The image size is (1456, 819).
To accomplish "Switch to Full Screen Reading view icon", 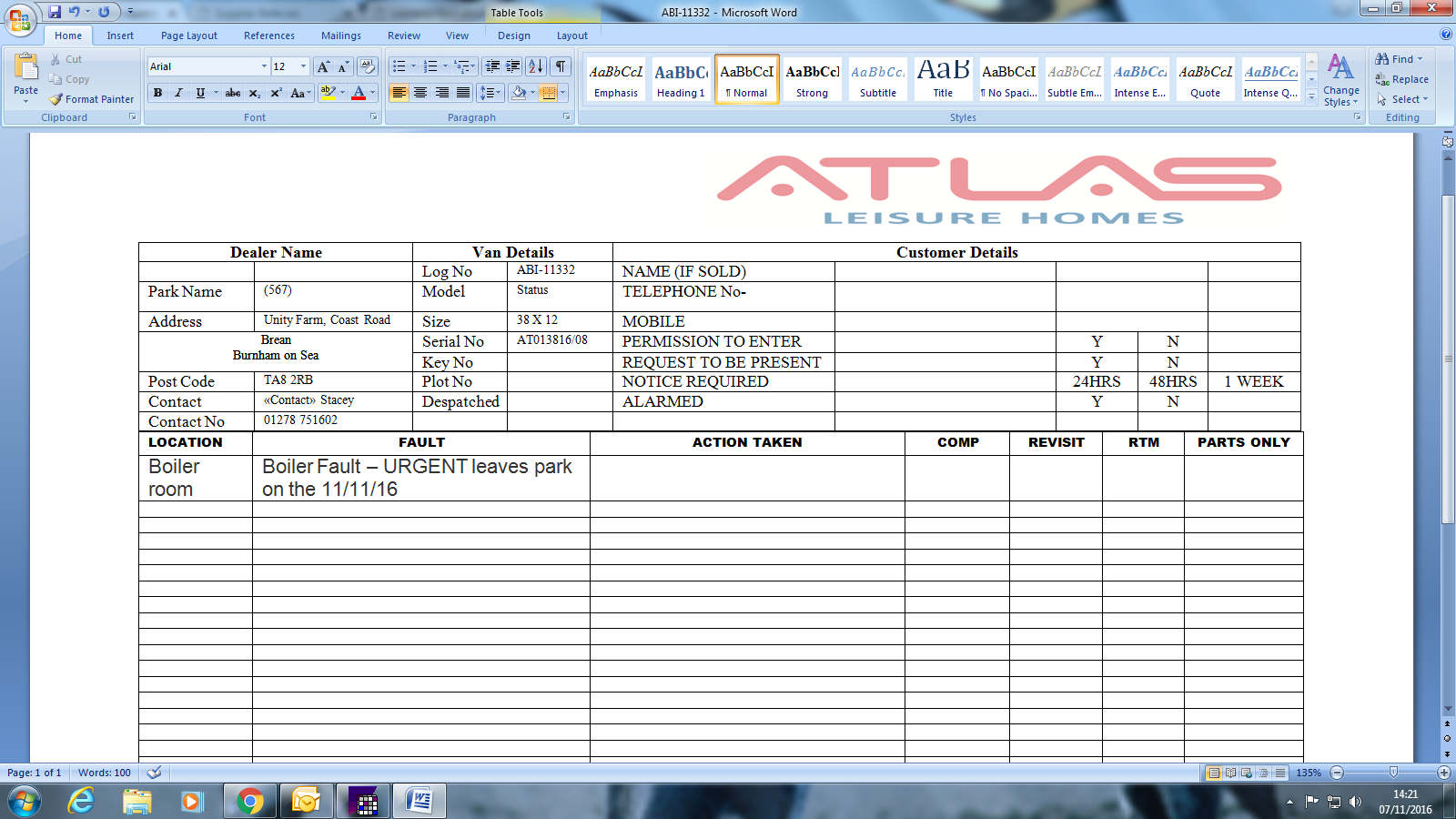I will [1230, 773].
